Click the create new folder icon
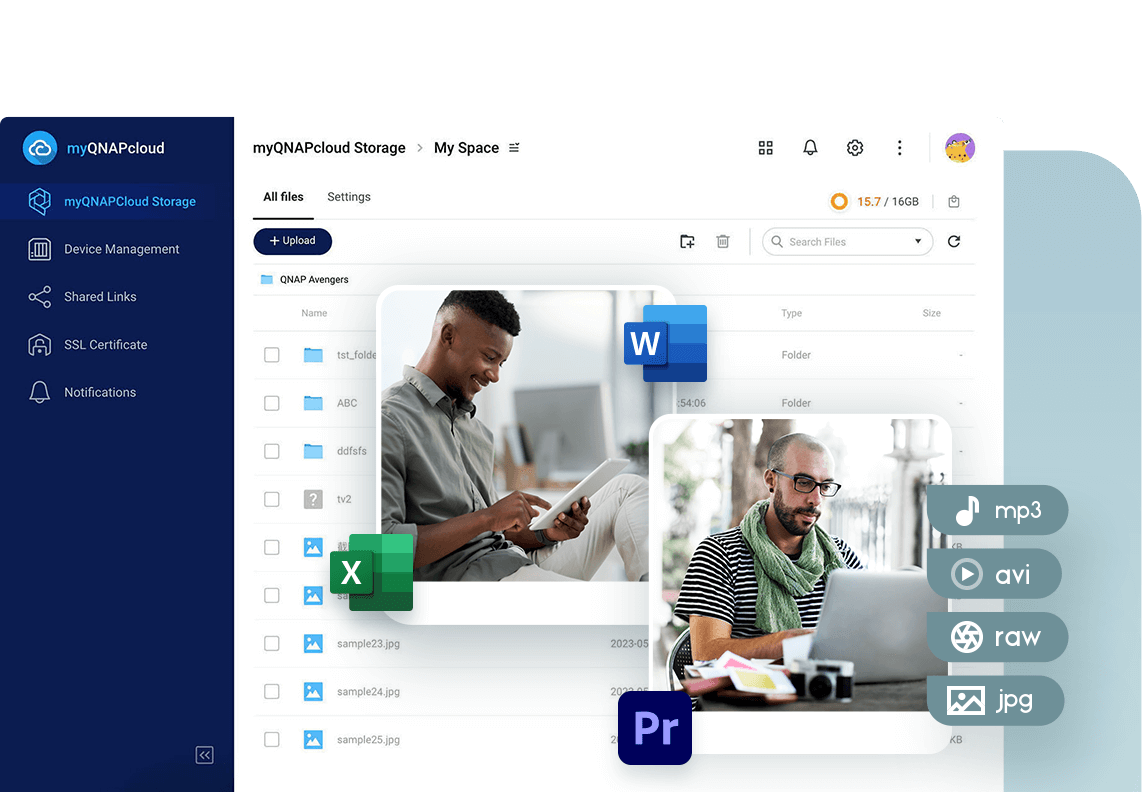Screen dimensions: 1144x792 [x=687, y=241]
